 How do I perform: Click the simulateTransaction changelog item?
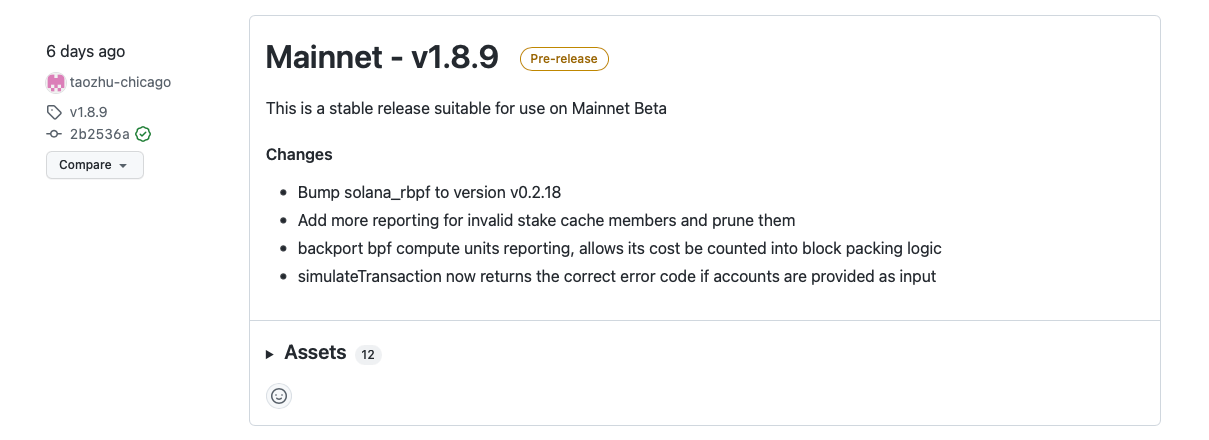pyautogui.click(x=617, y=276)
